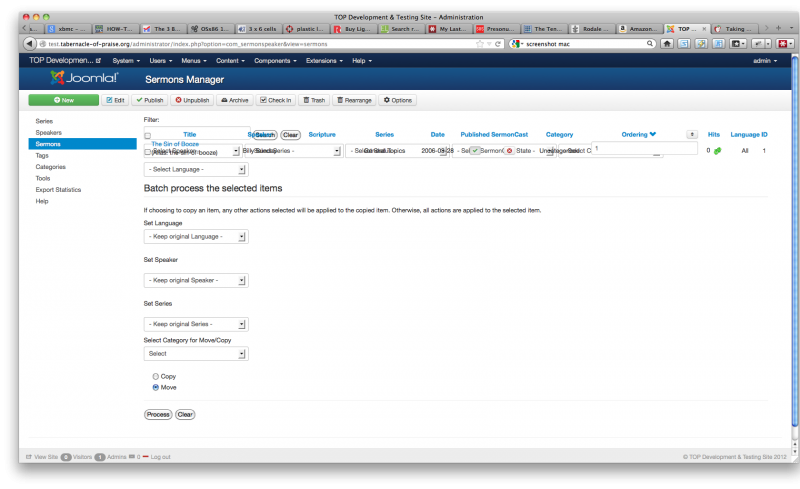Click inside the ordering value field
800x489 pixels.
644,149
